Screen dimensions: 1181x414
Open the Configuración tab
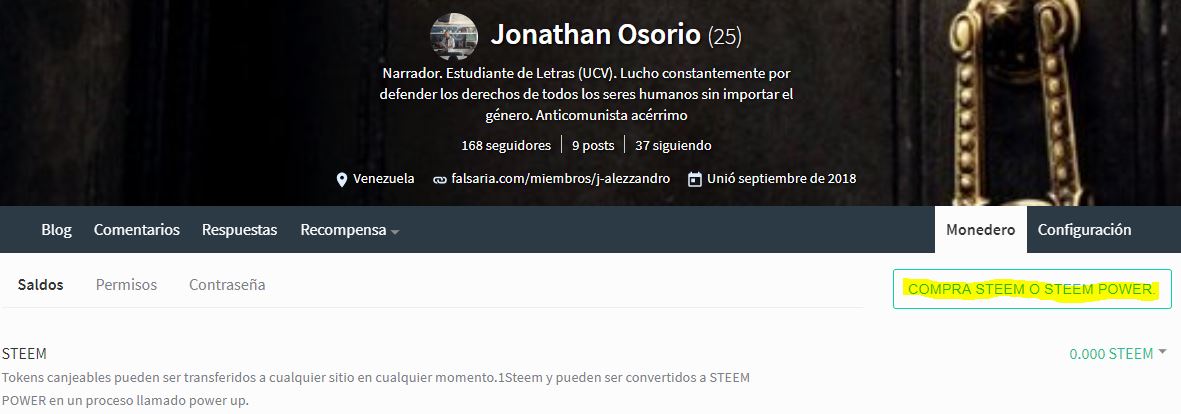1085,230
